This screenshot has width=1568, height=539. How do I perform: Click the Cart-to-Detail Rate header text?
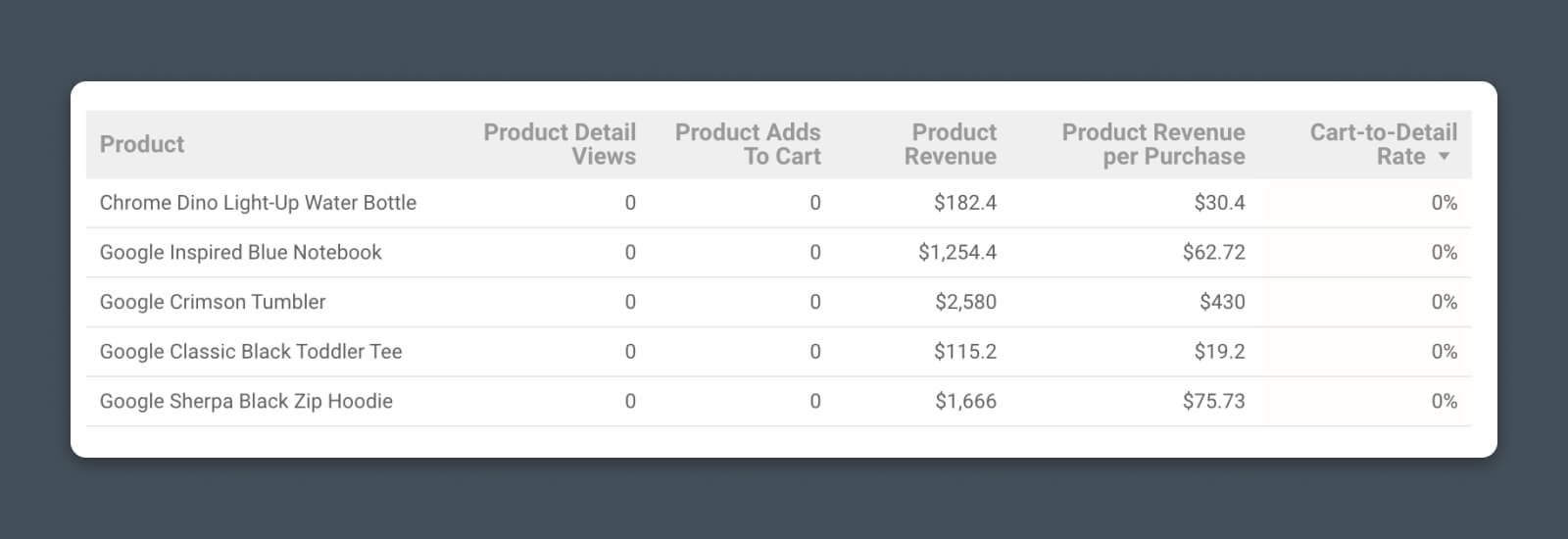(x=1383, y=133)
